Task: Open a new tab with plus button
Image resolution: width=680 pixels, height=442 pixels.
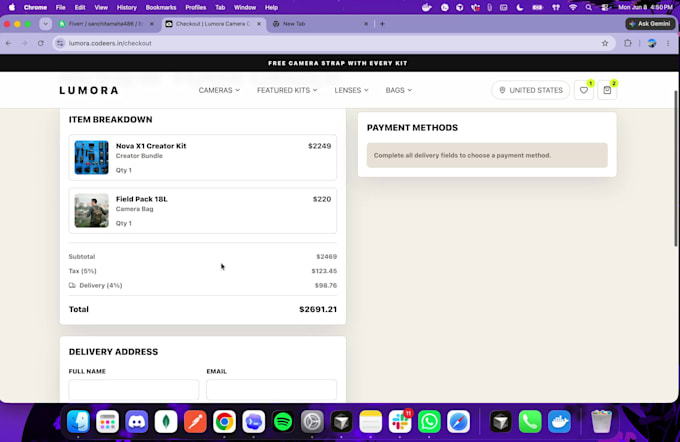Action: [382, 24]
